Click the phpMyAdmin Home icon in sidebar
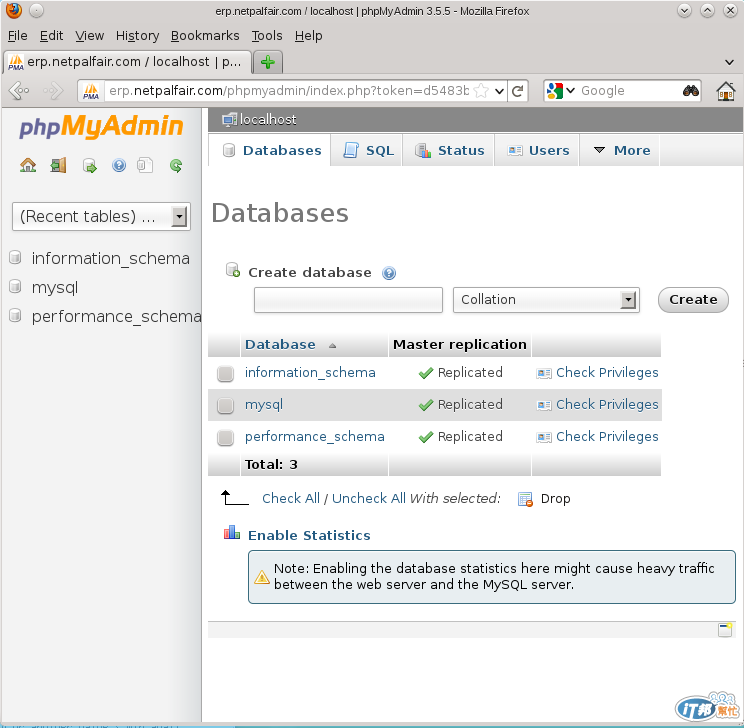744x728 pixels. pyautogui.click(x=28, y=165)
